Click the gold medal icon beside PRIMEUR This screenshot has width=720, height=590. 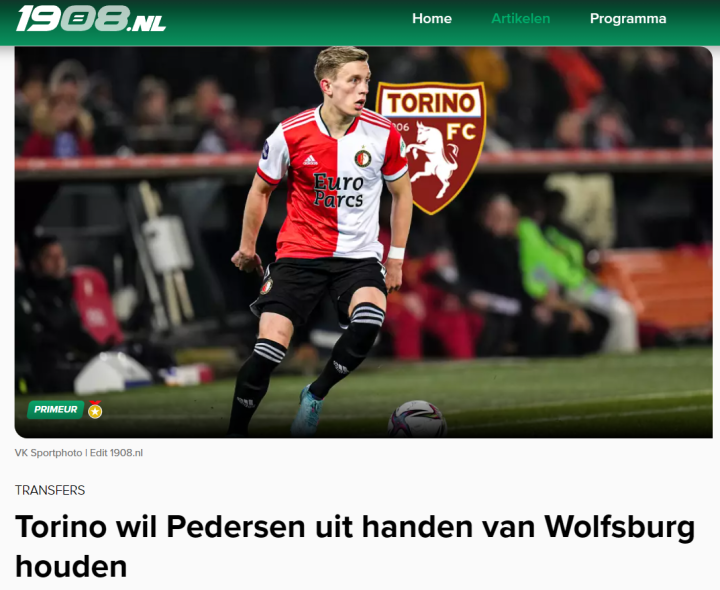[95, 410]
